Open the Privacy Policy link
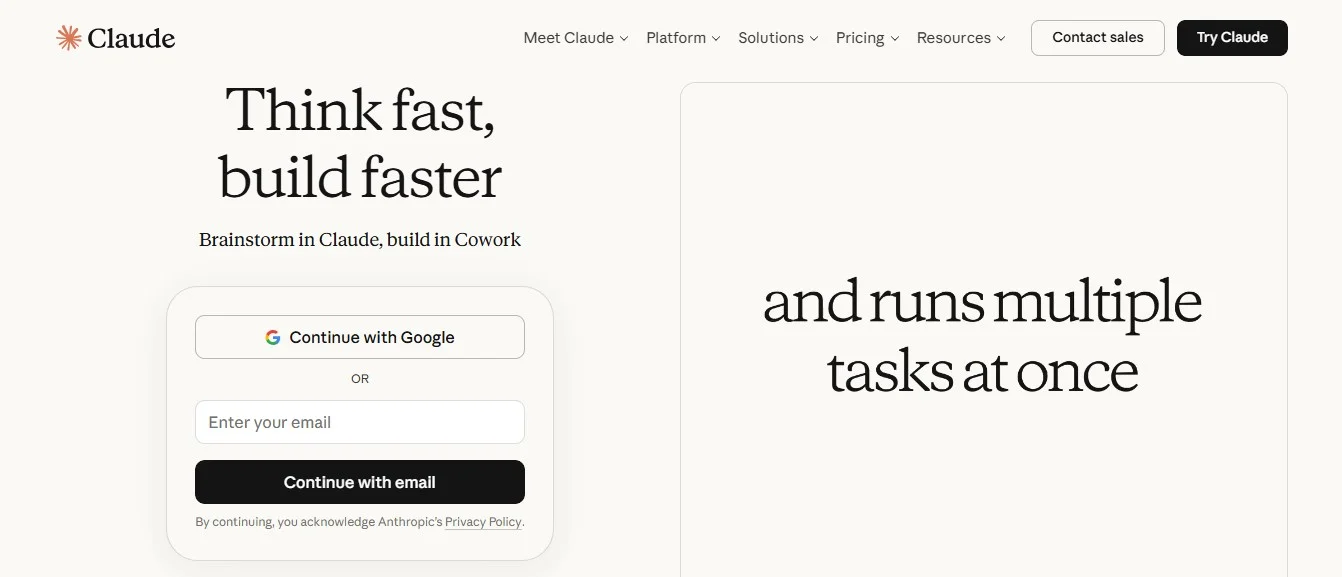 [483, 522]
